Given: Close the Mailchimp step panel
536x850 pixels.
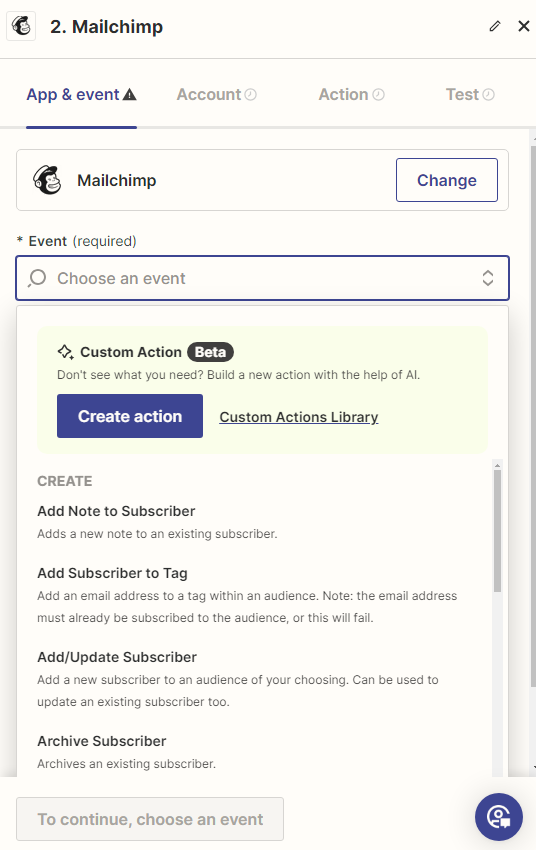Looking at the screenshot, I should point(524,26).
